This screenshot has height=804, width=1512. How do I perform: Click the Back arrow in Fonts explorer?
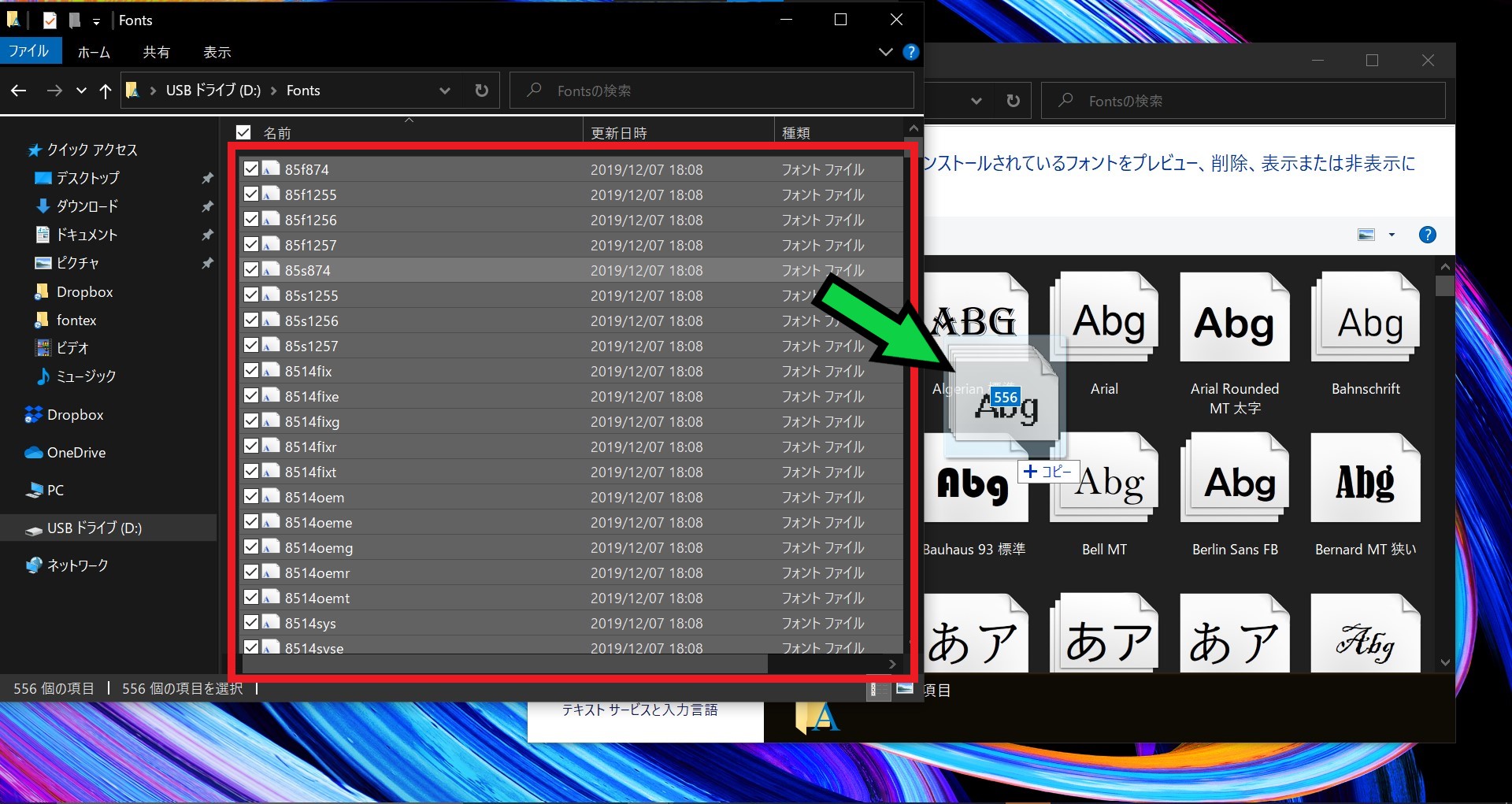(19, 91)
